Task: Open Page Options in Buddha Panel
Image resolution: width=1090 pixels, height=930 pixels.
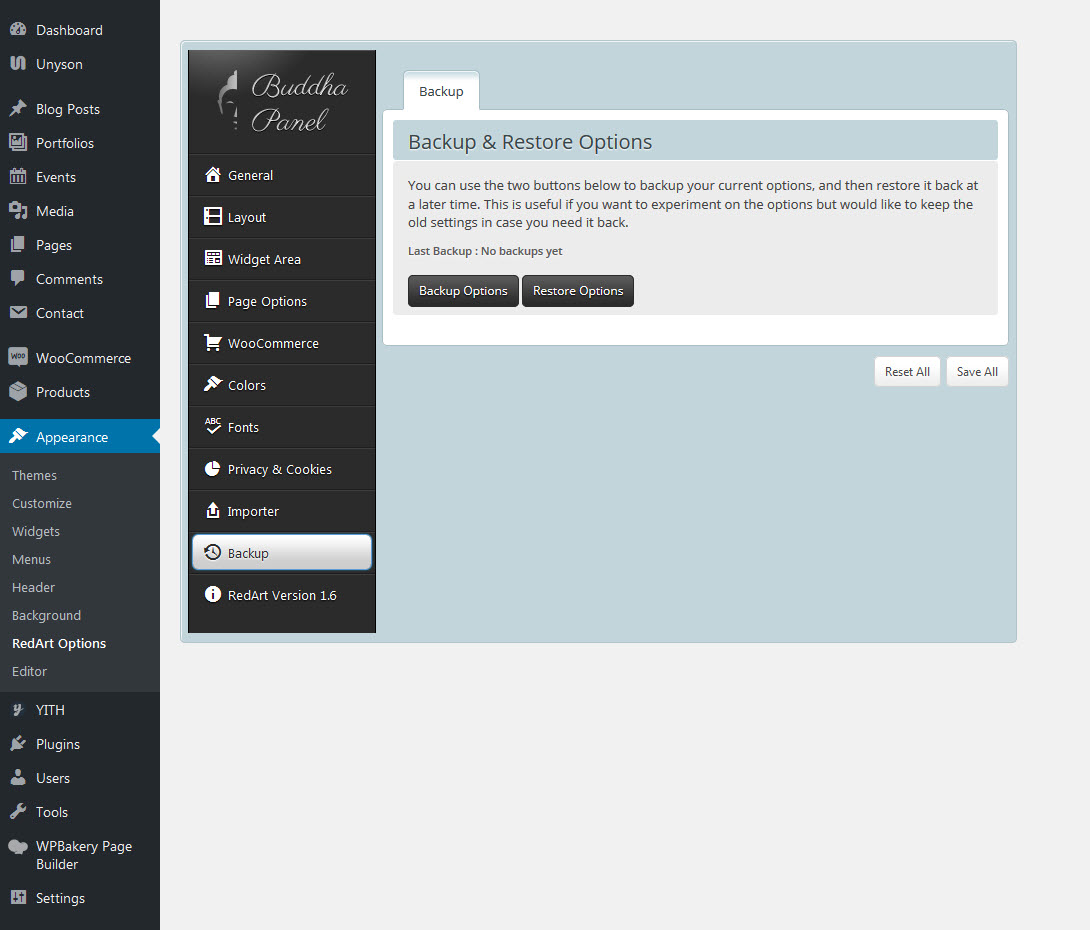Action: tap(267, 301)
